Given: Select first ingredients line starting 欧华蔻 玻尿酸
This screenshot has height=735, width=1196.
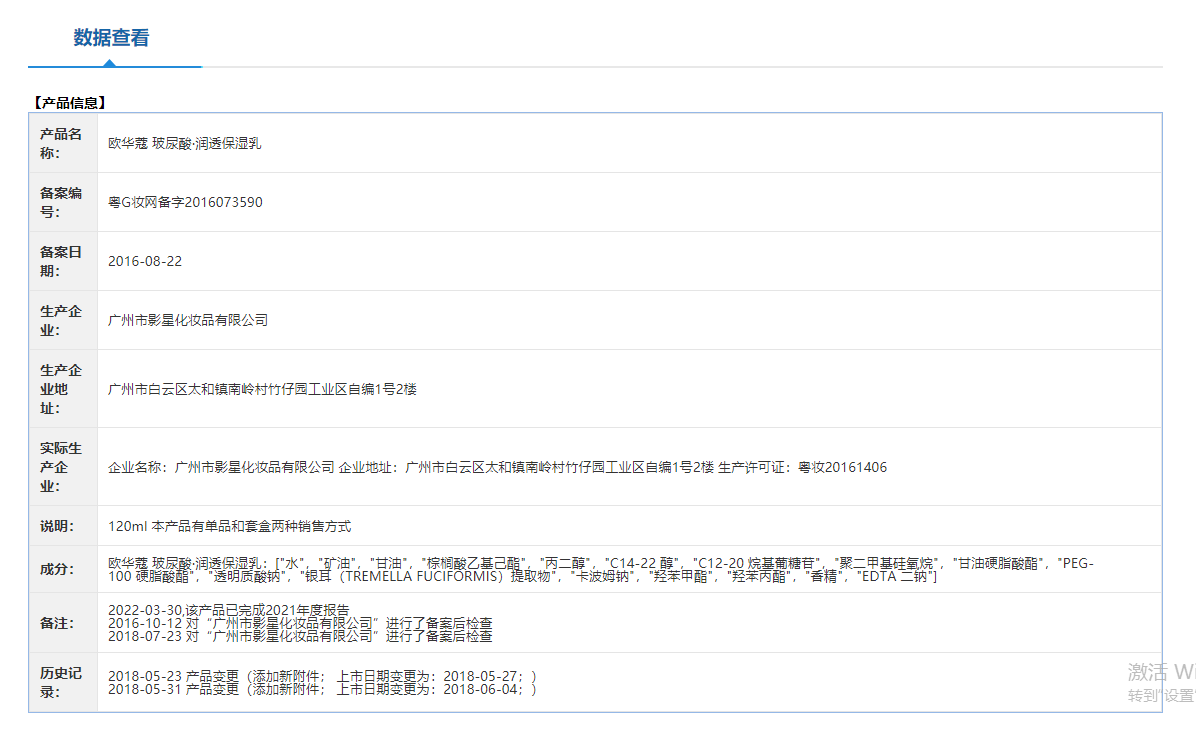Looking at the screenshot, I should (x=601, y=563).
